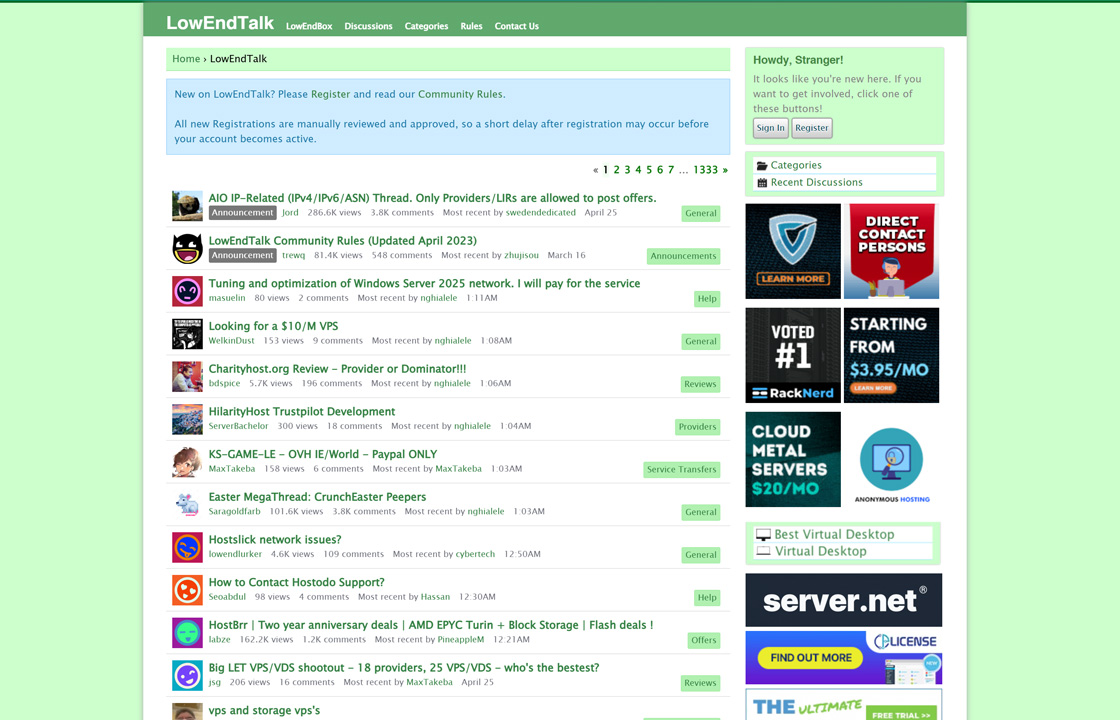Image resolution: width=1120 pixels, height=720 pixels.
Task: Click the Home breadcrumb link
Action: 186,59
